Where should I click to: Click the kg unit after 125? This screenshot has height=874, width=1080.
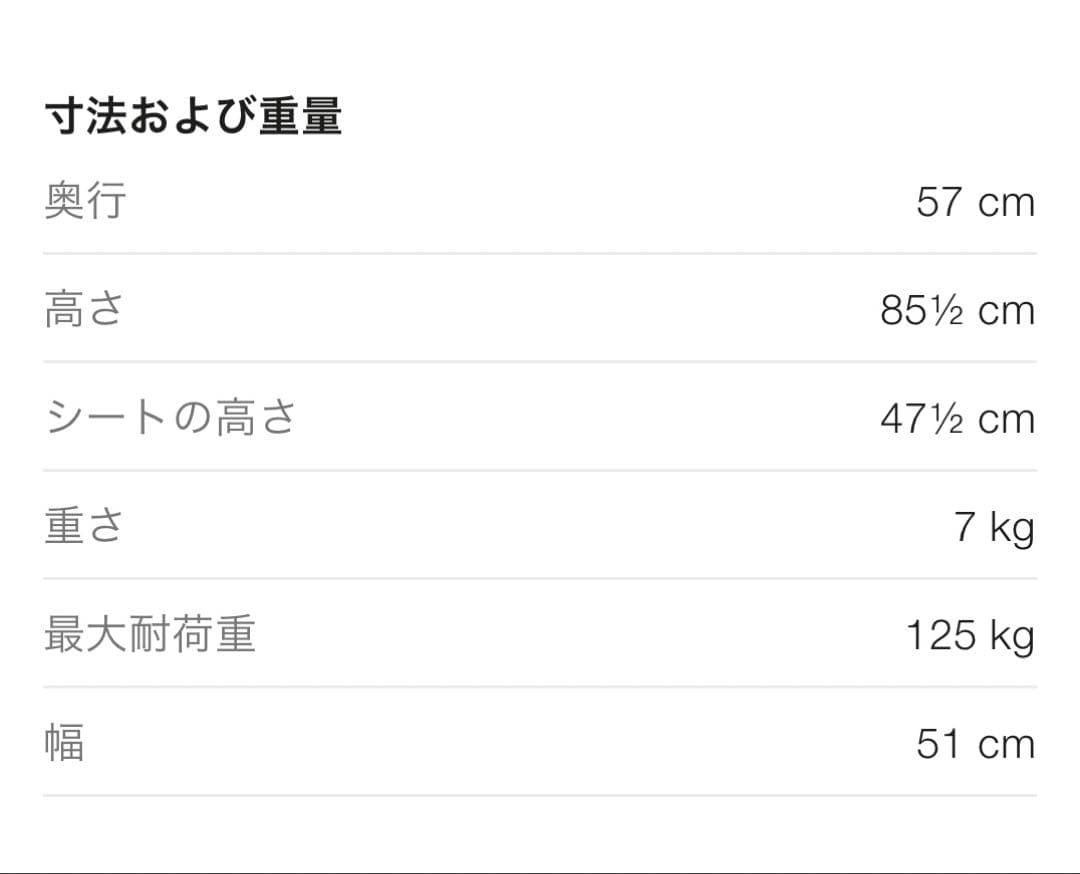(1012, 637)
